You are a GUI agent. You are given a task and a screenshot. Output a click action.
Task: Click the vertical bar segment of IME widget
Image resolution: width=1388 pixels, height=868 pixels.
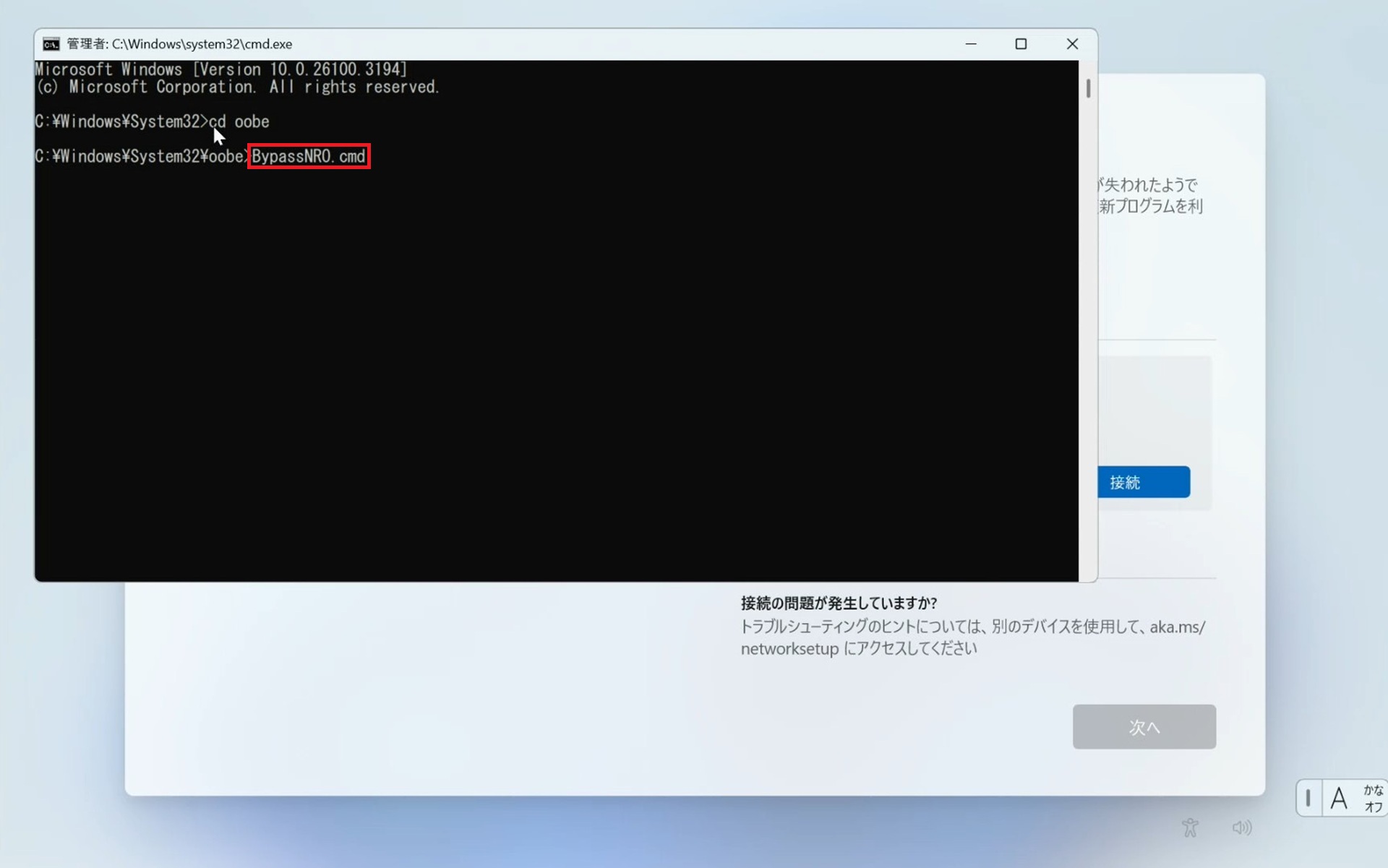[x=1308, y=799]
